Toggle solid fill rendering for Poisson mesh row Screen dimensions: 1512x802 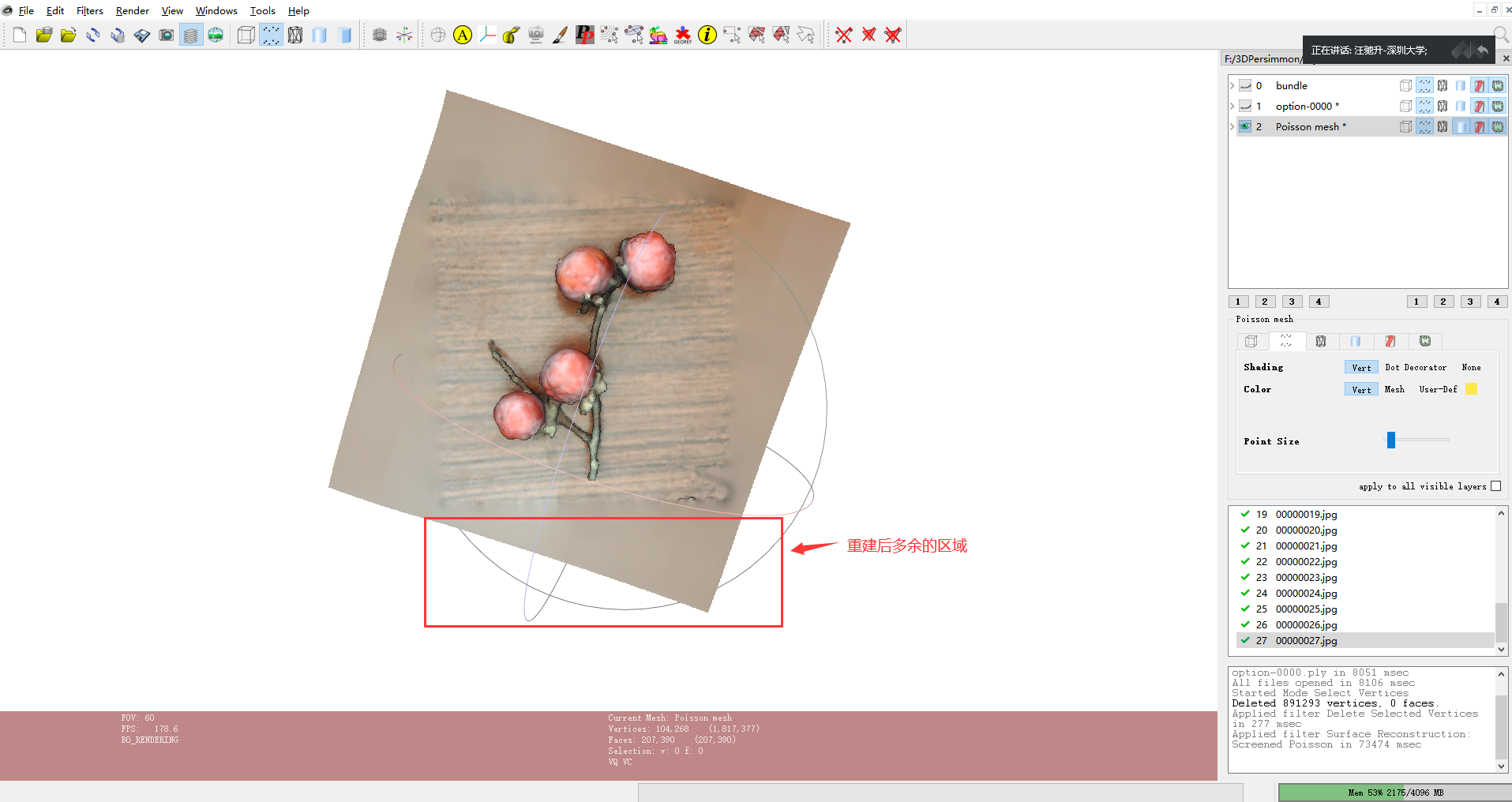pyautogui.click(x=1461, y=126)
